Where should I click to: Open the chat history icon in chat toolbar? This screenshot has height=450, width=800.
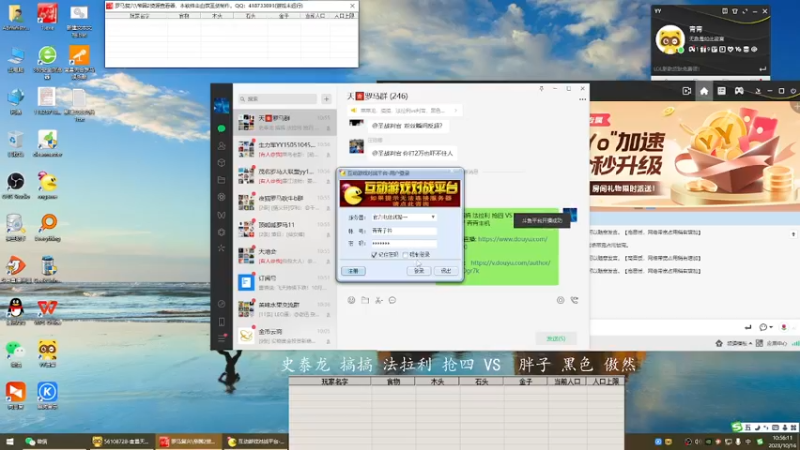[x=392, y=301]
